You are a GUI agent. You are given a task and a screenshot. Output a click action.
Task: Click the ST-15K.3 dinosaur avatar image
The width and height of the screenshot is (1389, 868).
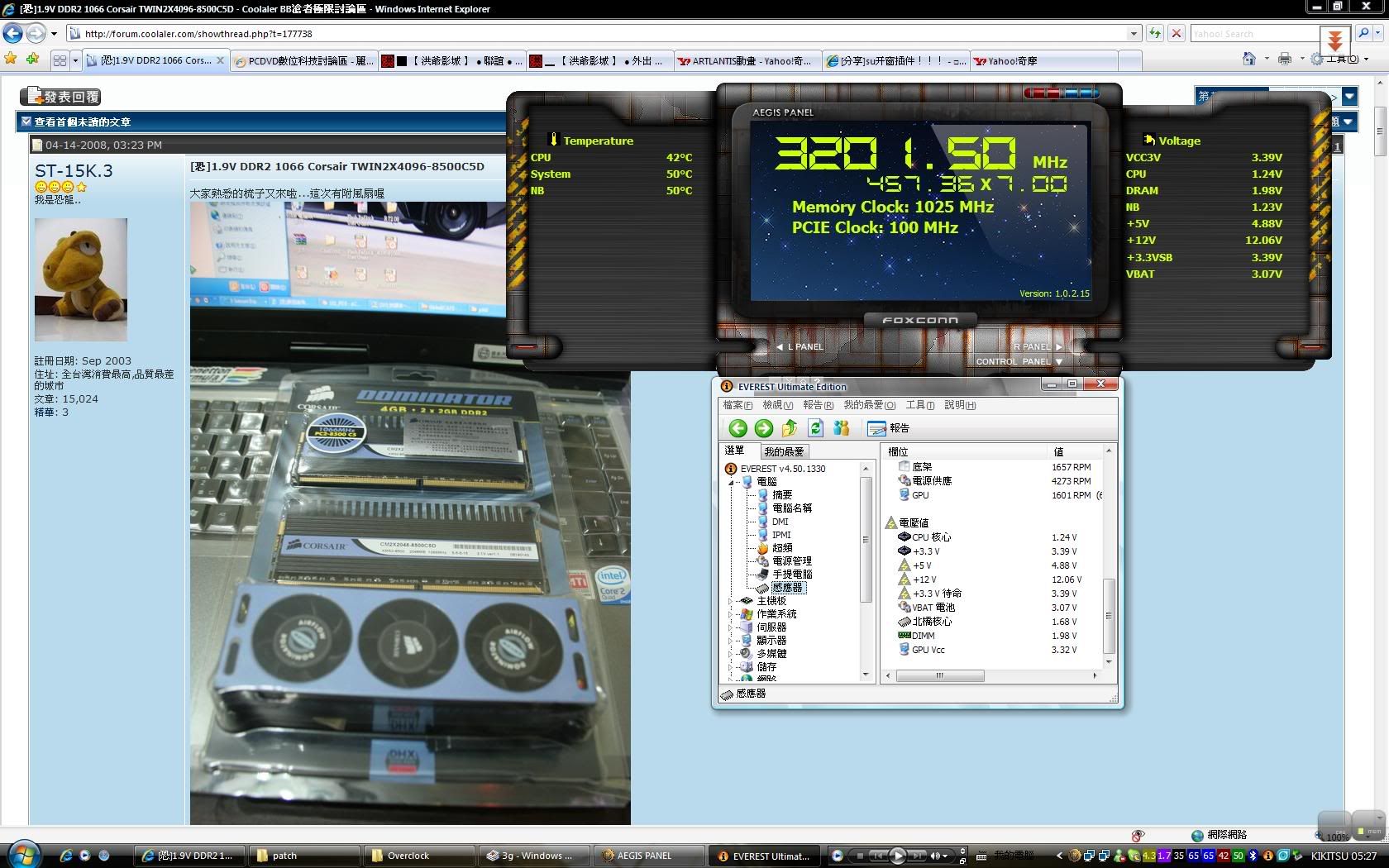(x=81, y=279)
